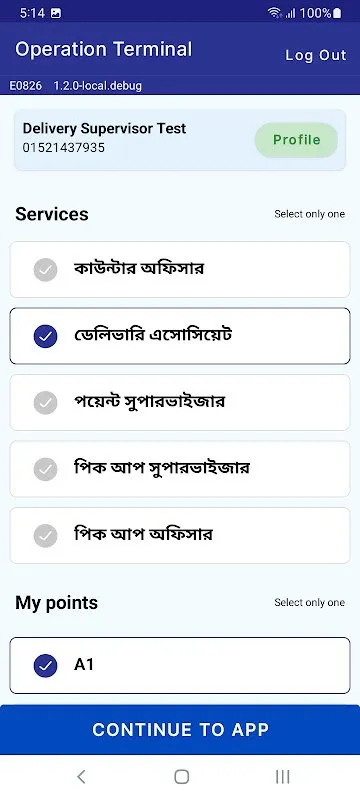This screenshot has height=800, width=360.
Task: Tap the Operation Terminal title
Action: [104, 49]
